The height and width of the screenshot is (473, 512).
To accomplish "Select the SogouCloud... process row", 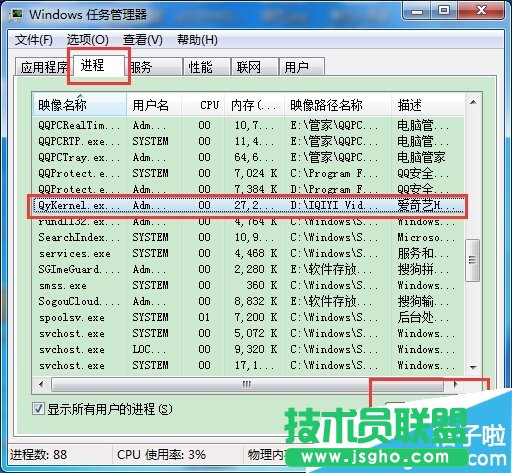I will pyautogui.click(x=248, y=301).
